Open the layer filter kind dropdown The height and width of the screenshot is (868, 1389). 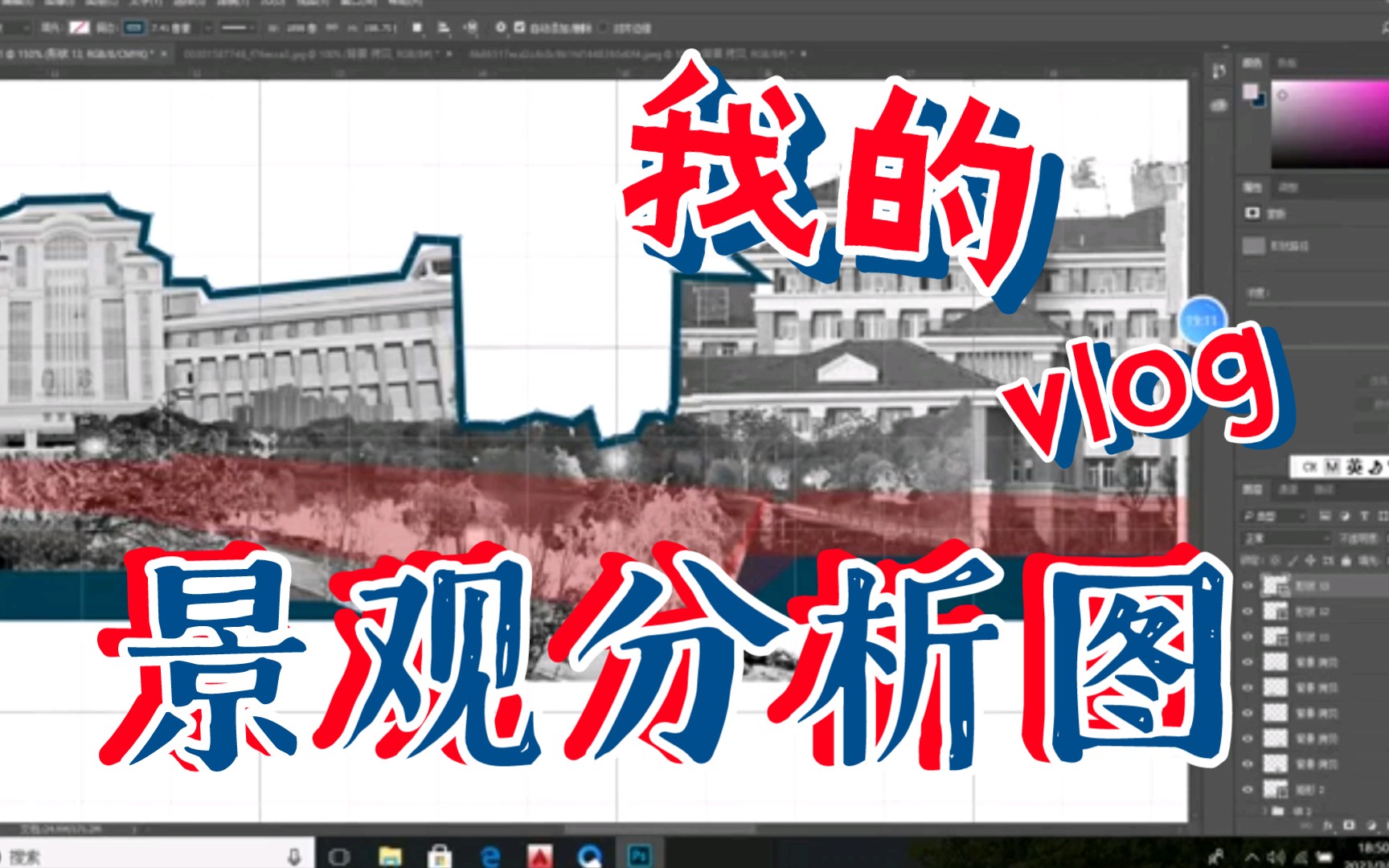coord(1275,516)
